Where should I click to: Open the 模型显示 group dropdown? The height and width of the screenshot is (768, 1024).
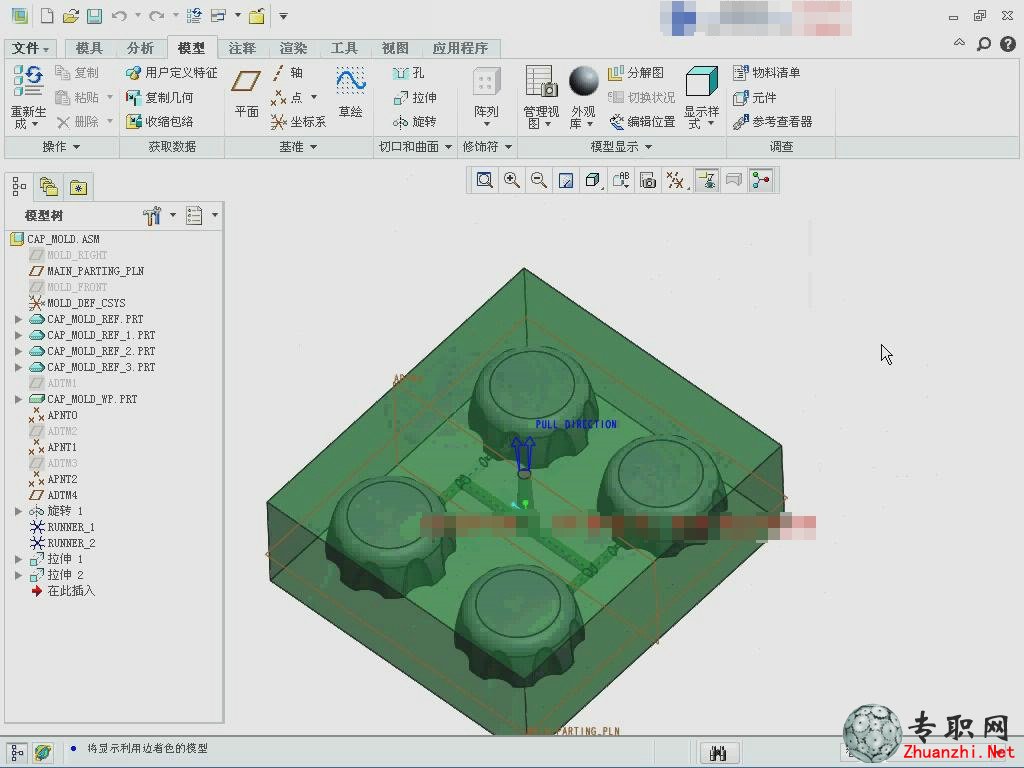pos(621,147)
